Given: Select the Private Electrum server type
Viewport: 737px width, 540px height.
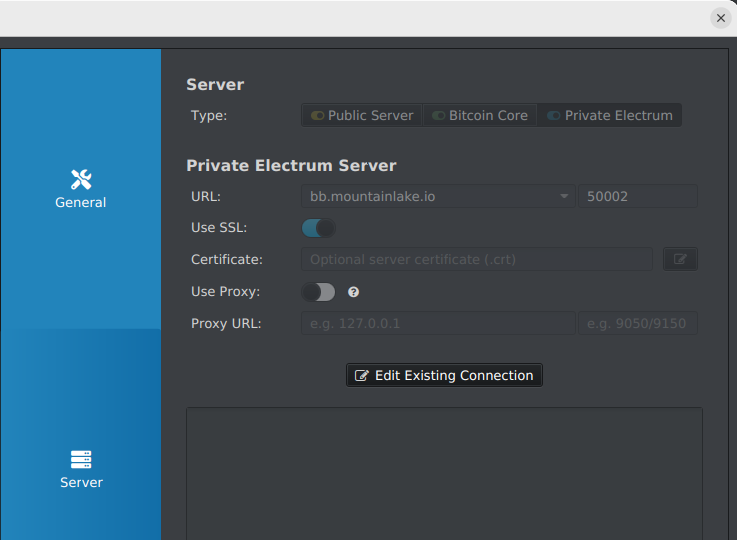Looking at the screenshot, I should point(610,115).
